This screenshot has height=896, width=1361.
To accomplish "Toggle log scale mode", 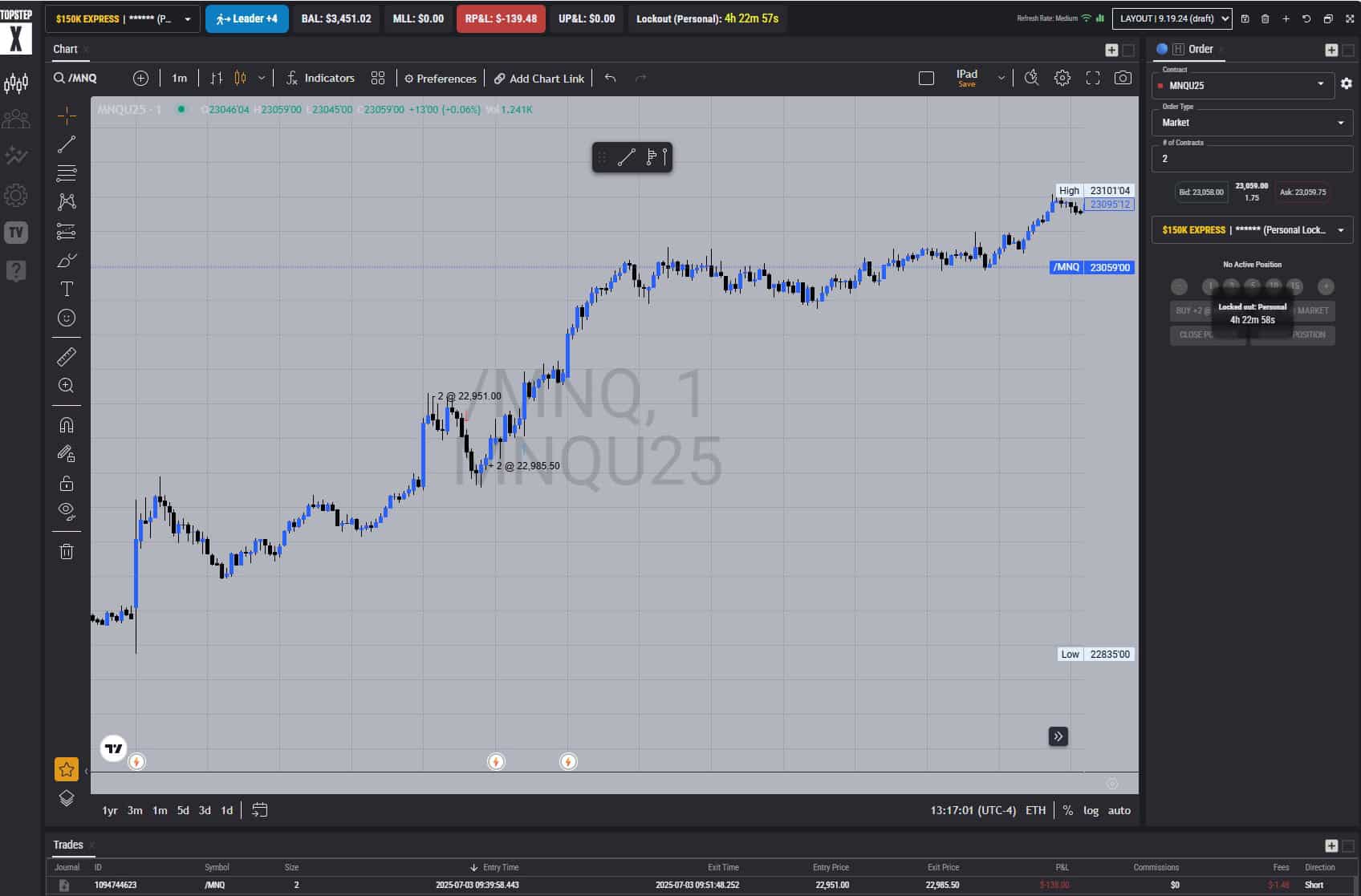I will point(1091,810).
